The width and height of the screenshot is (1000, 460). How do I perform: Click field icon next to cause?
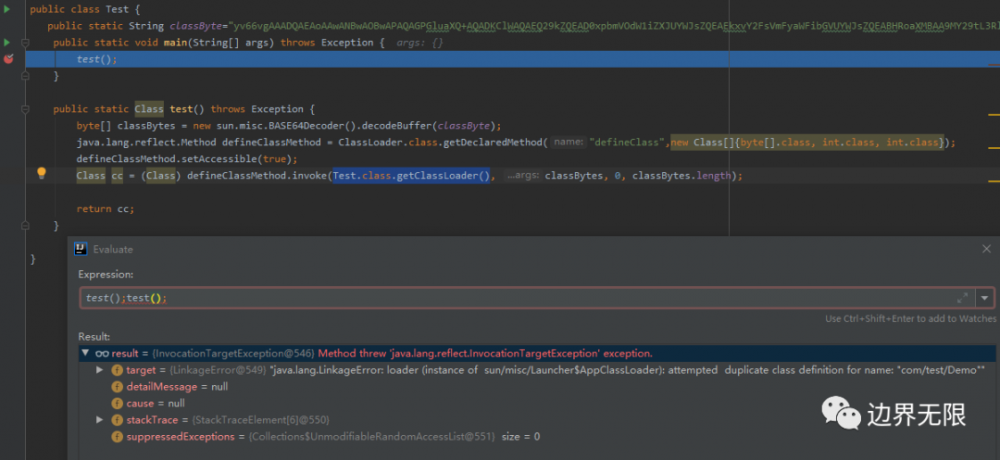[117, 403]
